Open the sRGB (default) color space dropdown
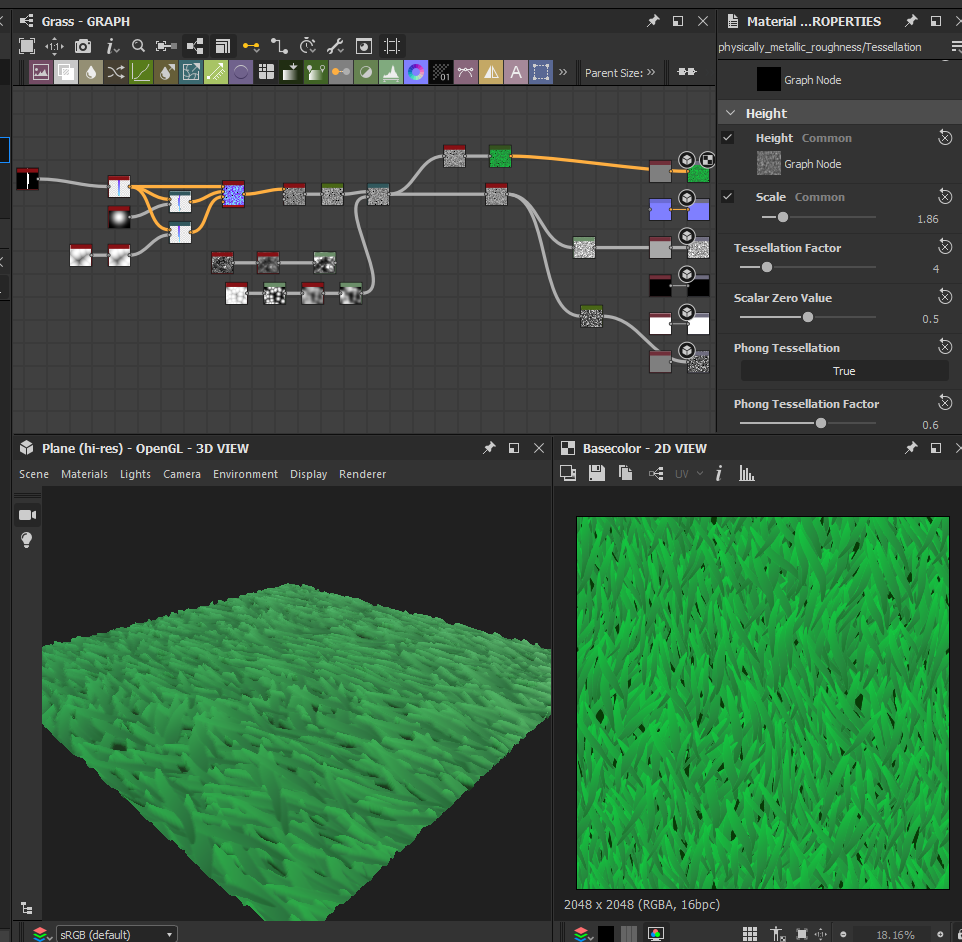 click(x=116, y=934)
